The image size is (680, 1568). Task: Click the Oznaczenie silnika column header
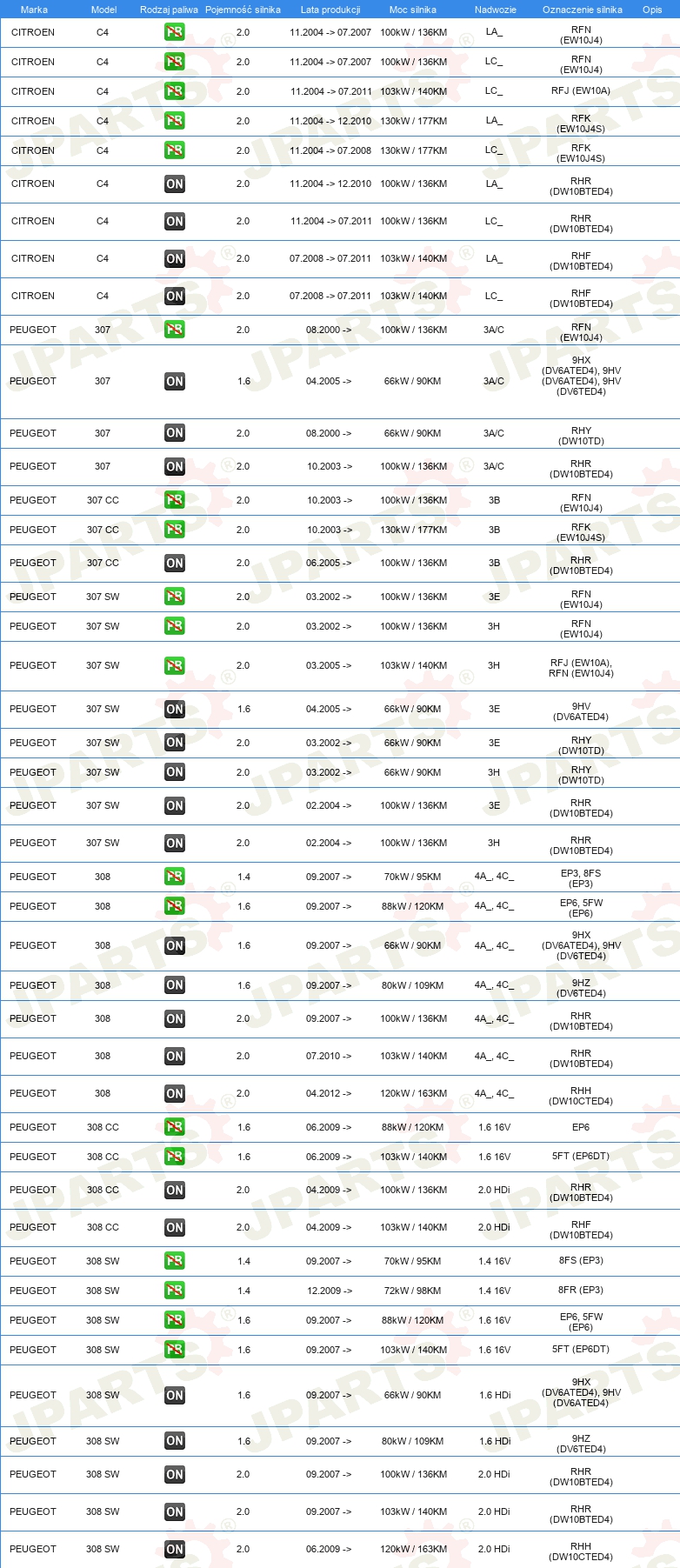pos(583,10)
